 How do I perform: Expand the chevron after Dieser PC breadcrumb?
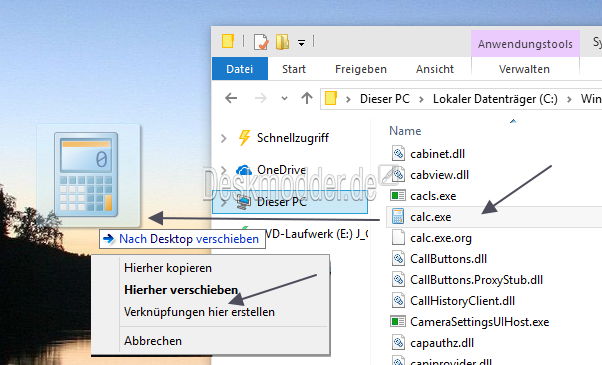421,99
